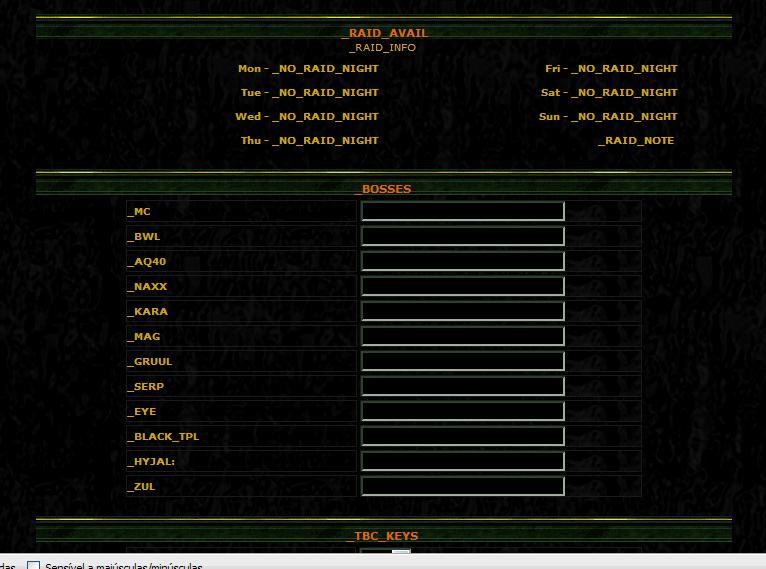The width and height of the screenshot is (766, 569).
Task: Select the _ZUL text box
Action: click(x=462, y=486)
